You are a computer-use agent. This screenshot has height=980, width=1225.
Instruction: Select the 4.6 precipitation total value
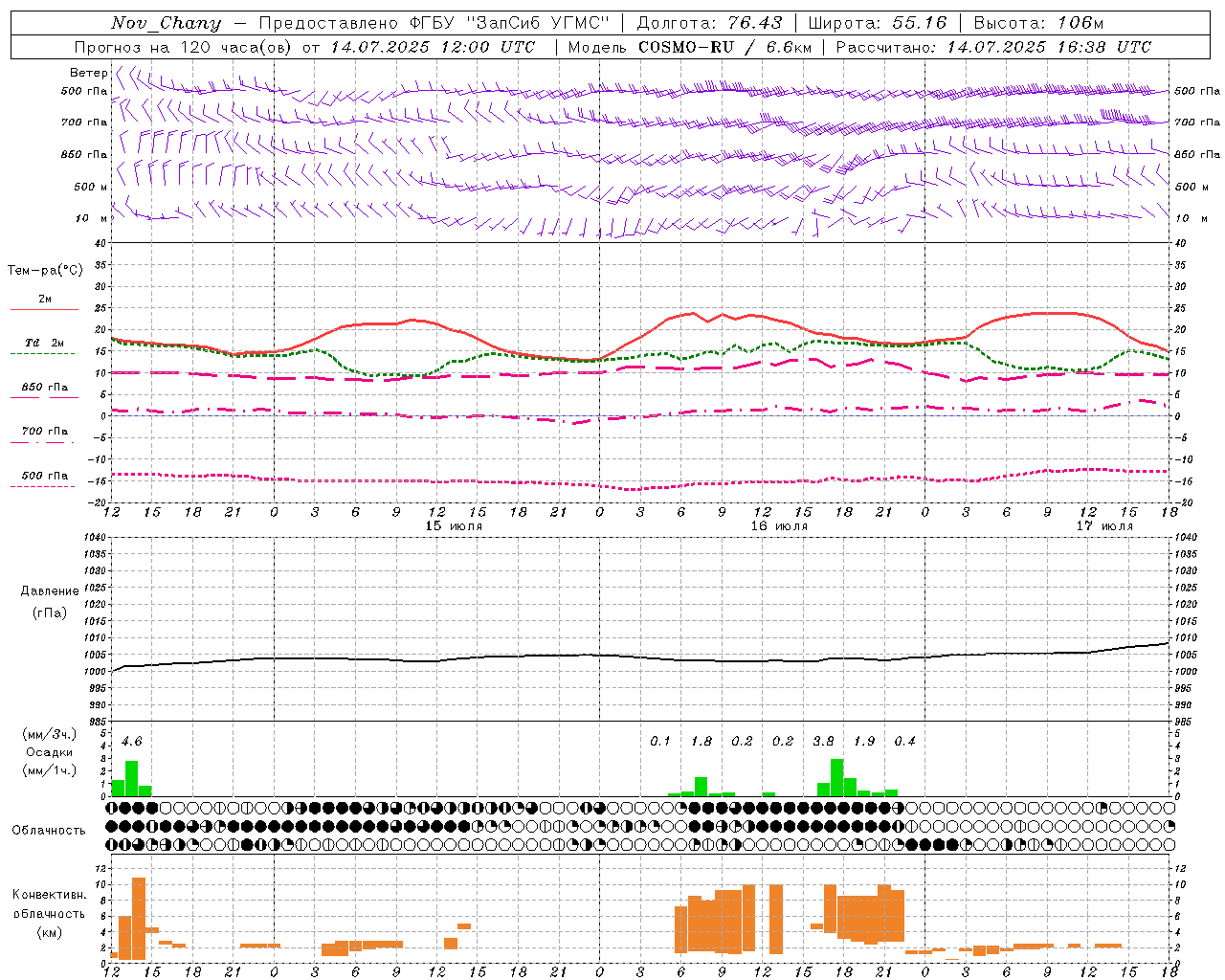click(x=131, y=741)
